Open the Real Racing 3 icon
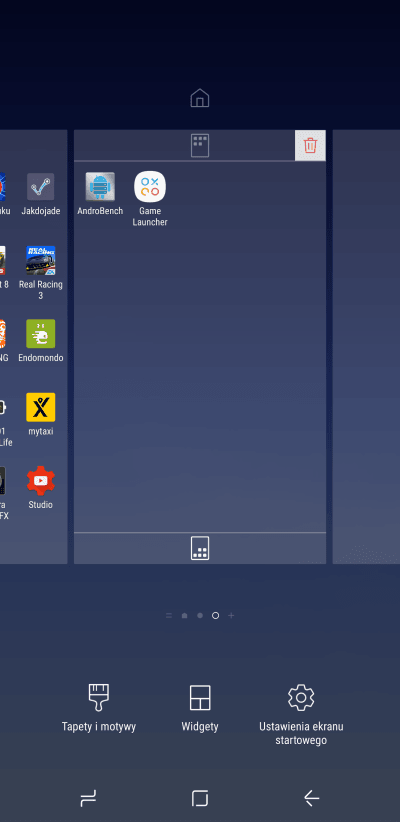 click(x=40, y=261)
